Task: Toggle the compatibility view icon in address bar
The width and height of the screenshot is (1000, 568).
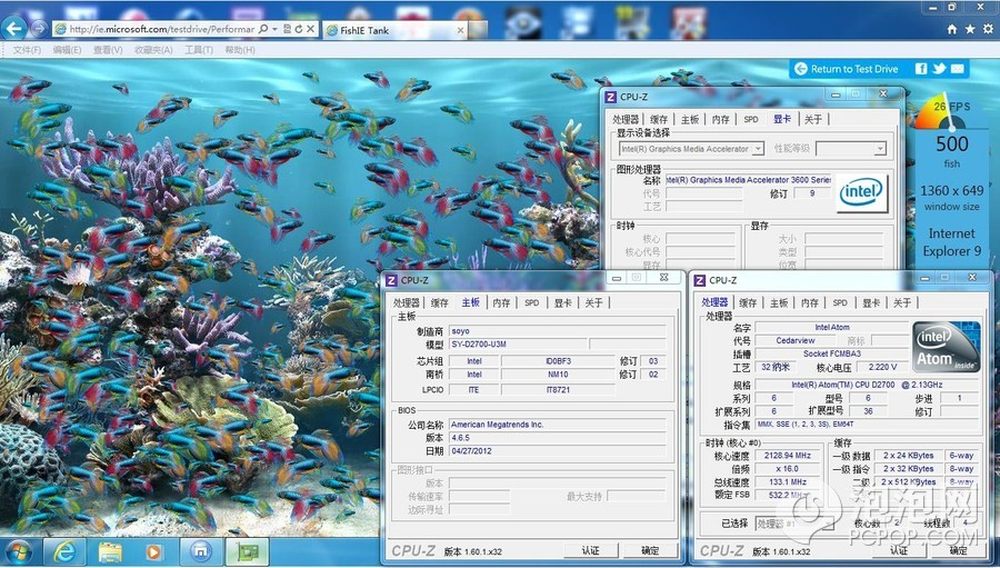Action: click(x=287, y=29)
